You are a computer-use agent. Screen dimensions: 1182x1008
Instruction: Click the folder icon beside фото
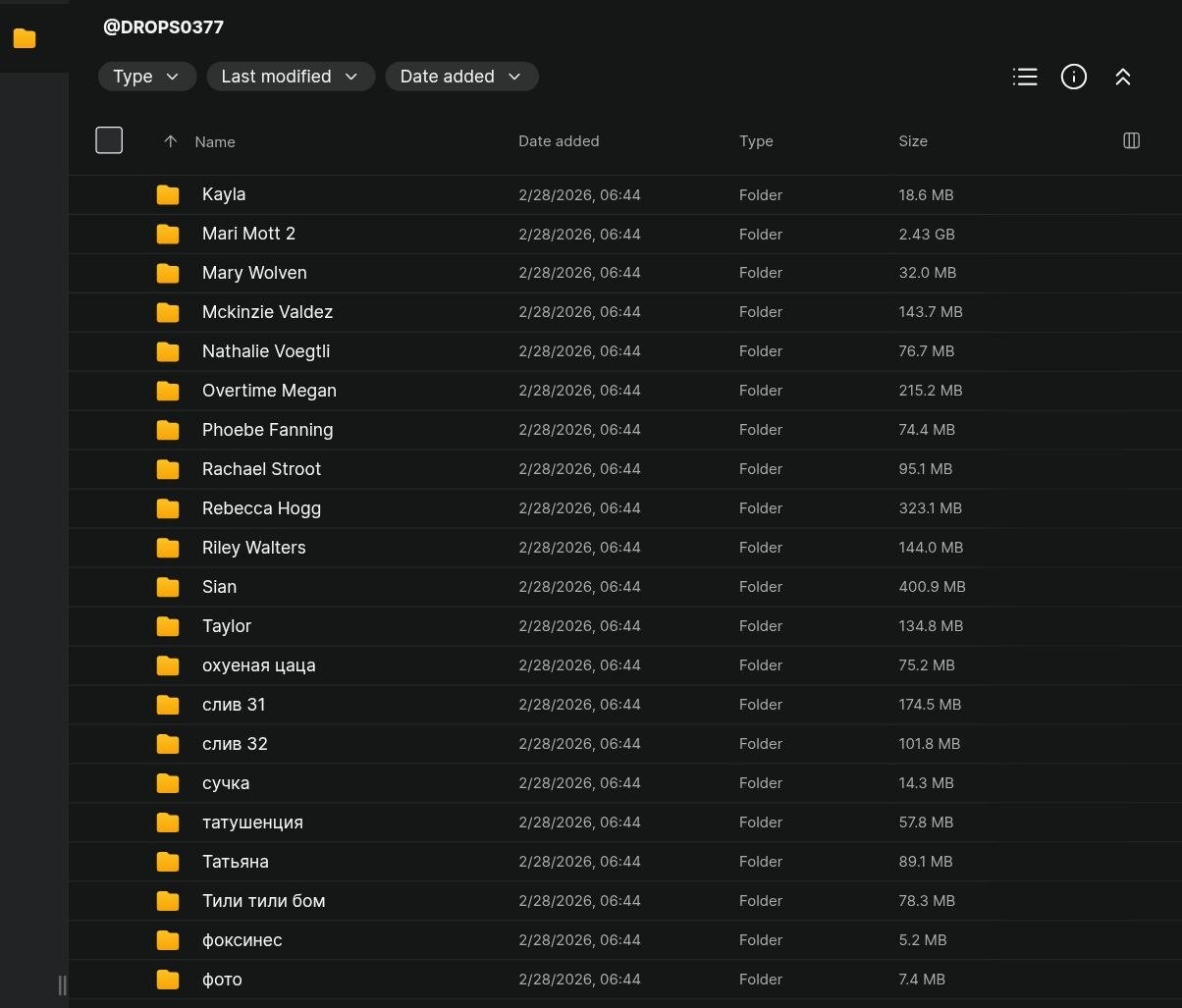(x=168, y=980)
